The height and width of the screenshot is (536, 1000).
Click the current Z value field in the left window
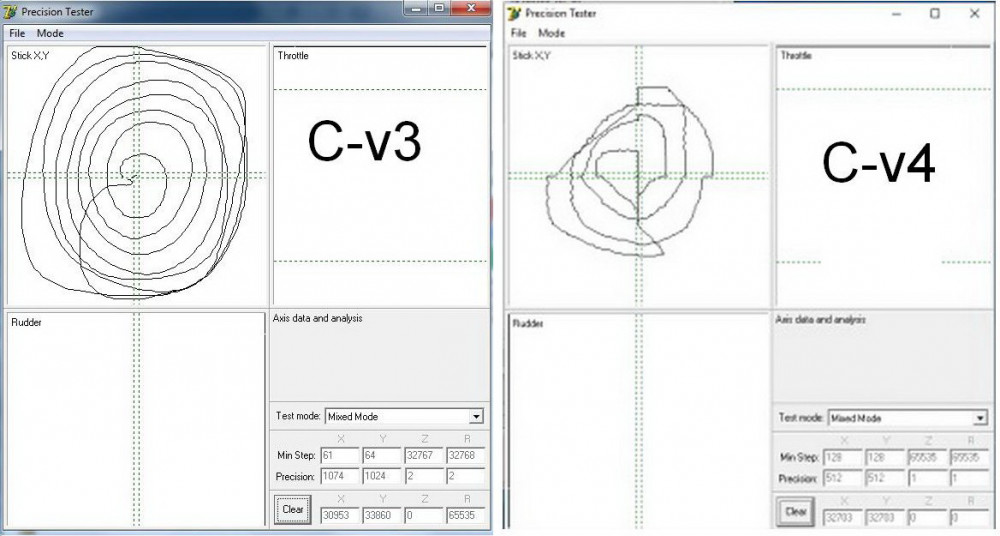(423, 515)
